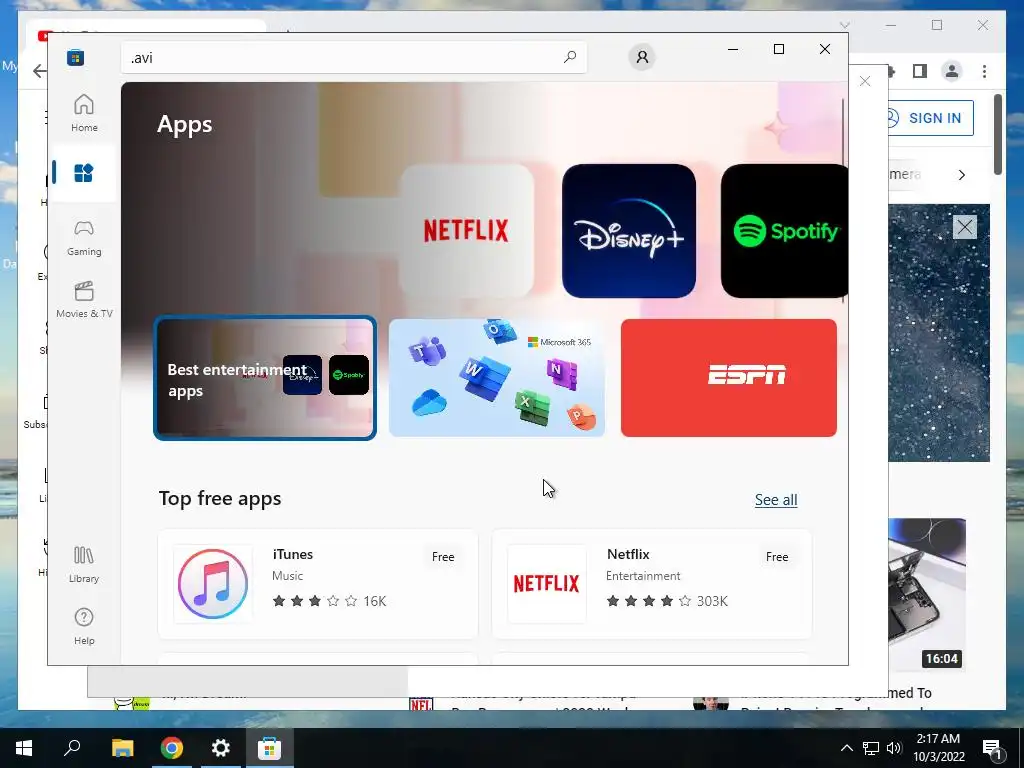
Task: Open Settings gear in the taskbar
Action: click(221, 748)
